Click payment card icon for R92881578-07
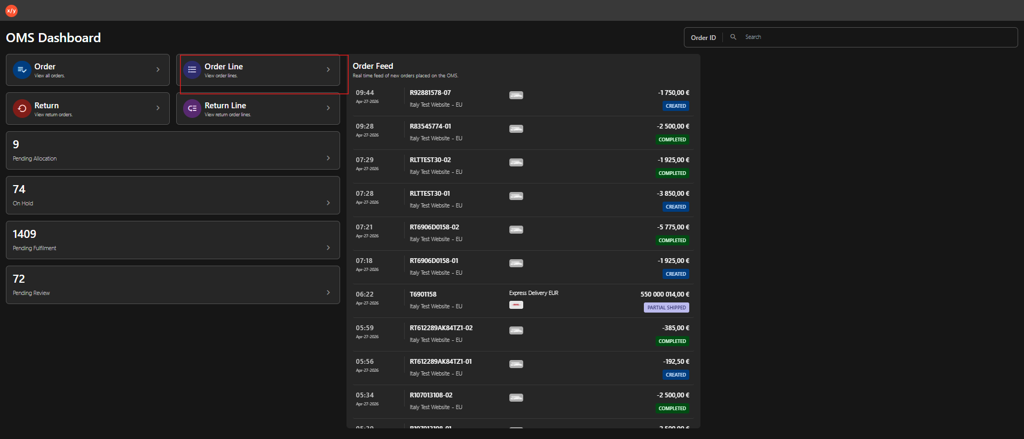 pos(516,95)
